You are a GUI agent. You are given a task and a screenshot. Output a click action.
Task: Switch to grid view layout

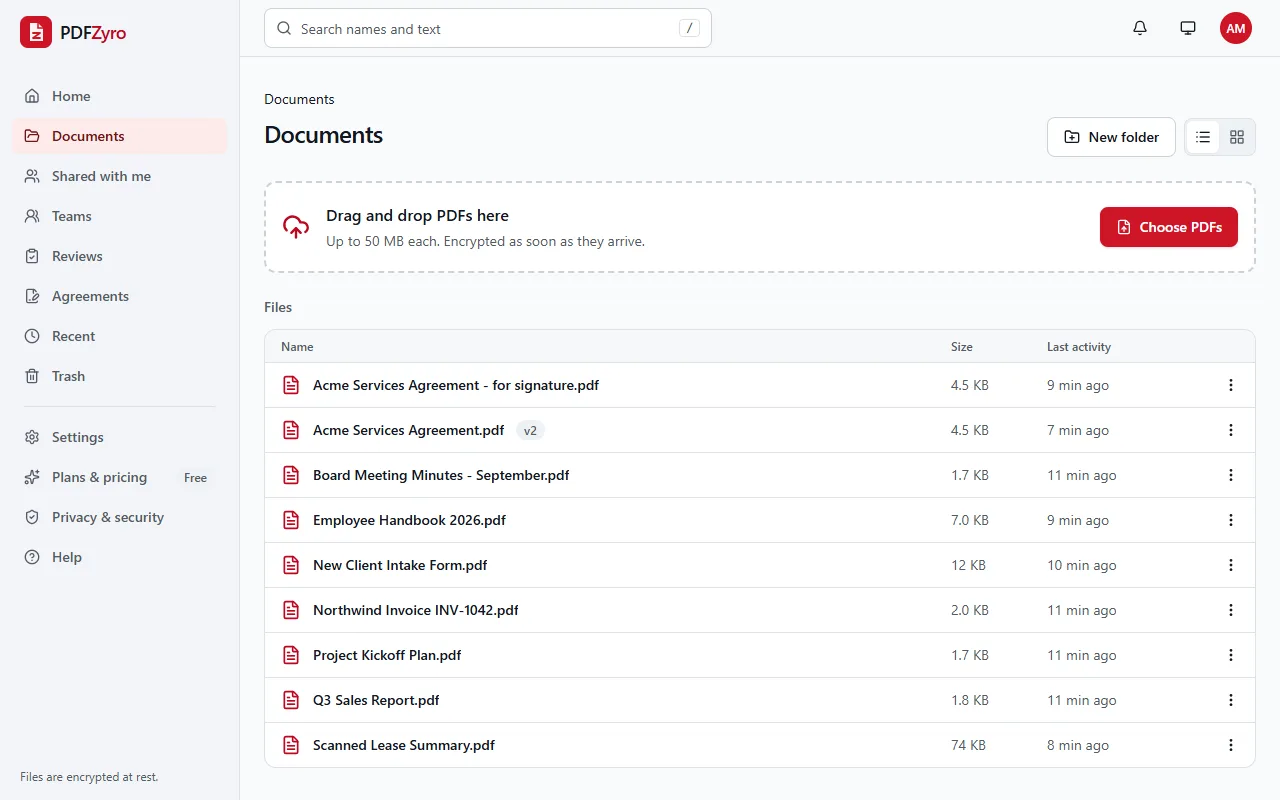click(1237, 137)
